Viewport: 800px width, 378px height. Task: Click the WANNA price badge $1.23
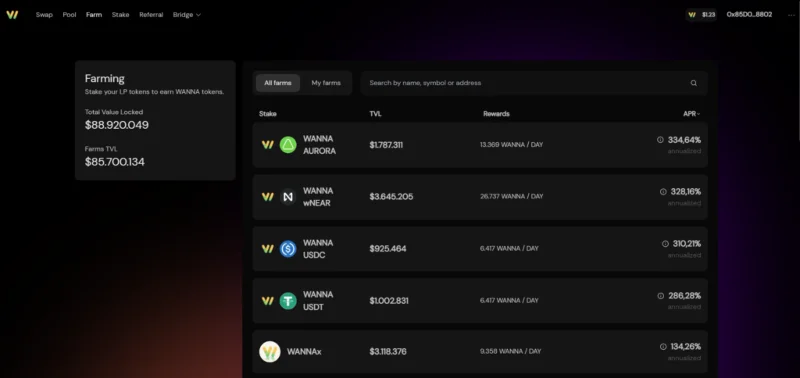702,15
